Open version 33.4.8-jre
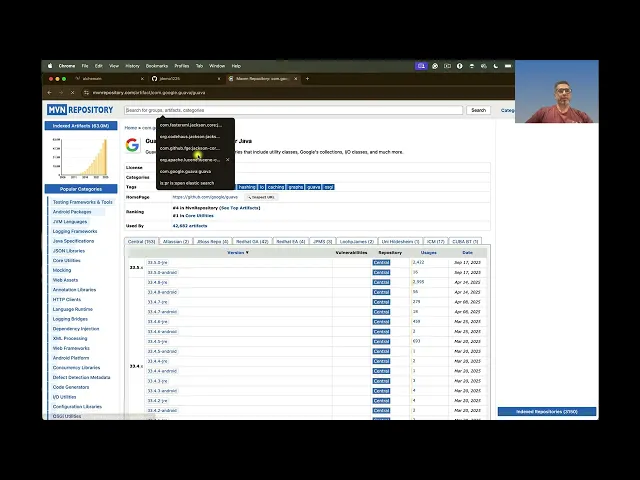Screen dimensions: 640x480 [x=158, y=282]
